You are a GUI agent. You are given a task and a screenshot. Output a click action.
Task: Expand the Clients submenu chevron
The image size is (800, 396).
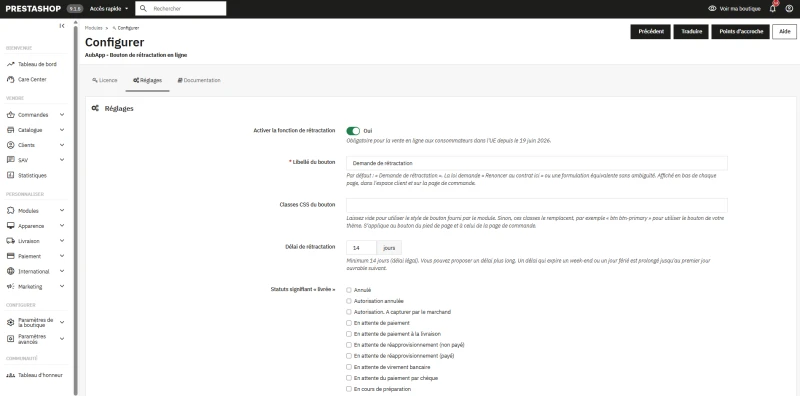[62, 145]
